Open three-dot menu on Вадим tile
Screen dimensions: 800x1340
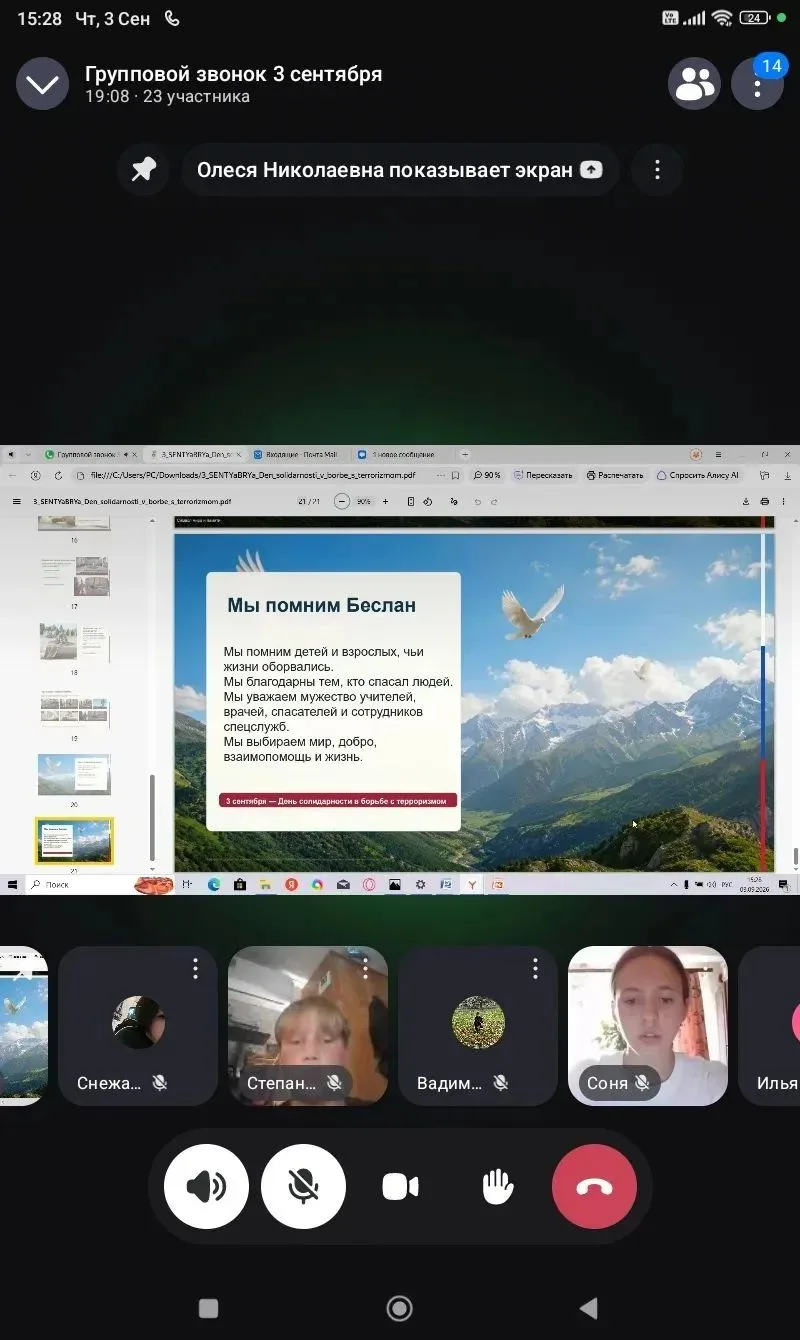tap(535, 968)
